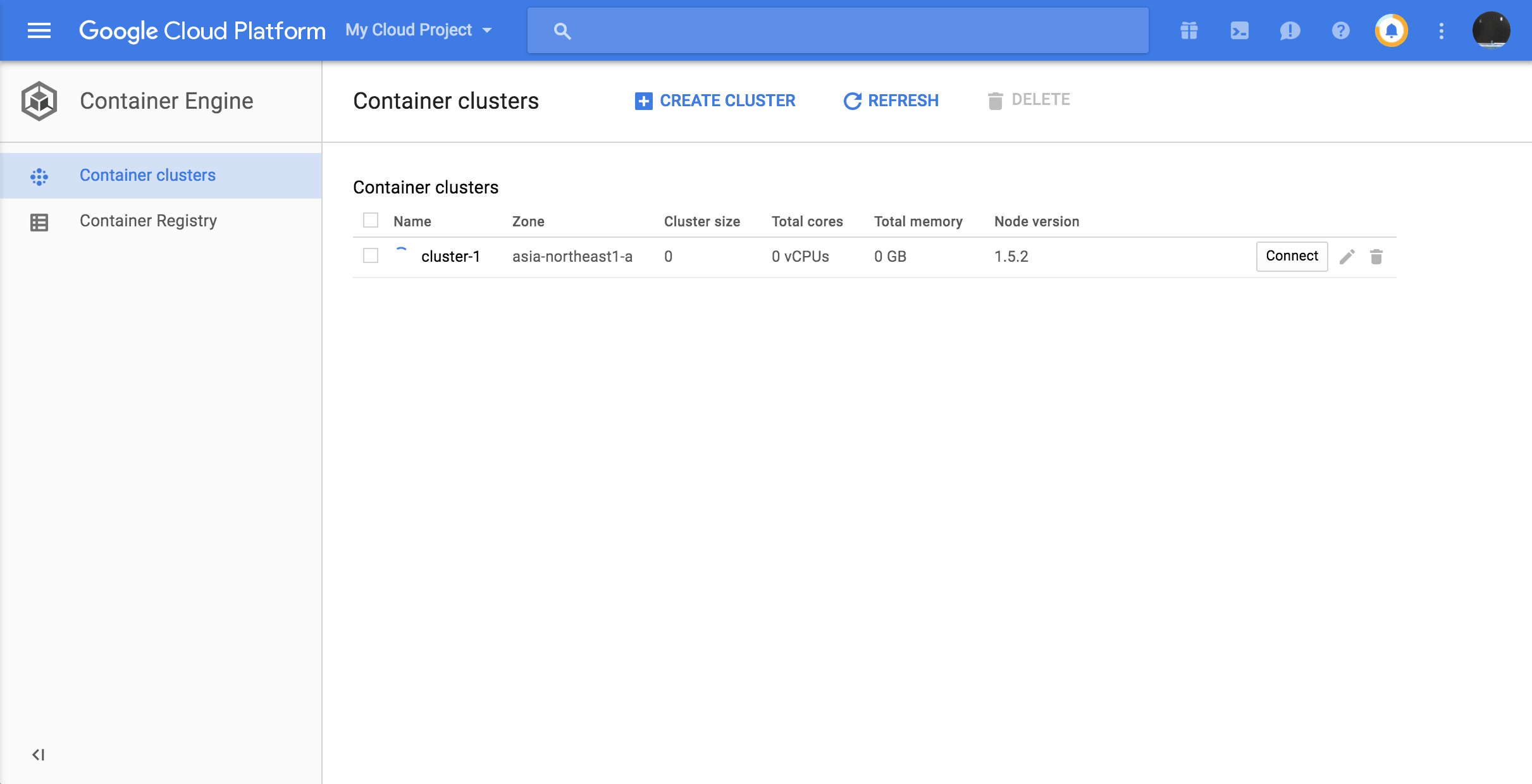
Task: Click the Container Engine sidebar title
Action: (x=166, y=101)
